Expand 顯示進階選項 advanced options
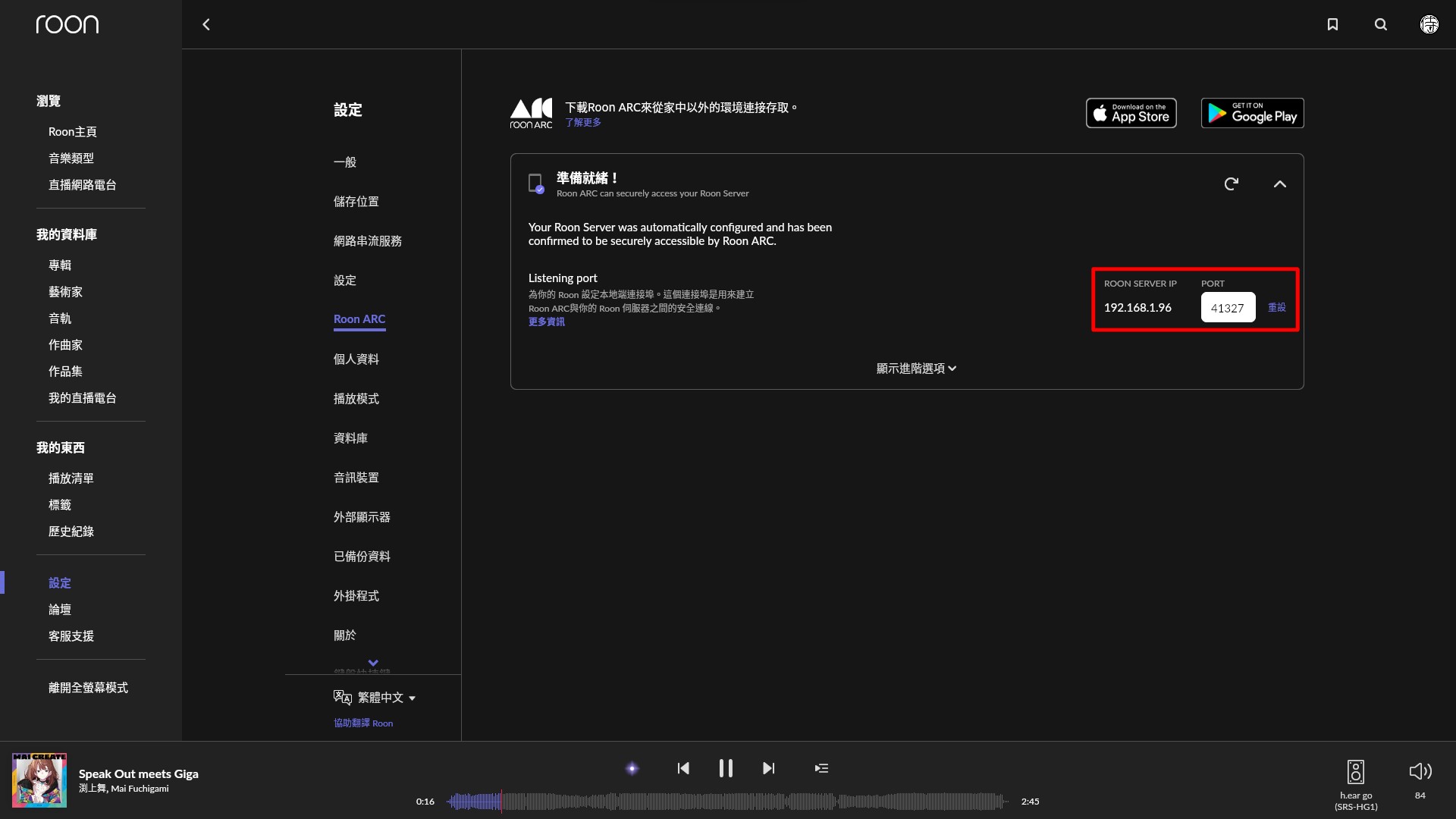Viewport: 1456px width, 819px height. click(x=916, y=368)
